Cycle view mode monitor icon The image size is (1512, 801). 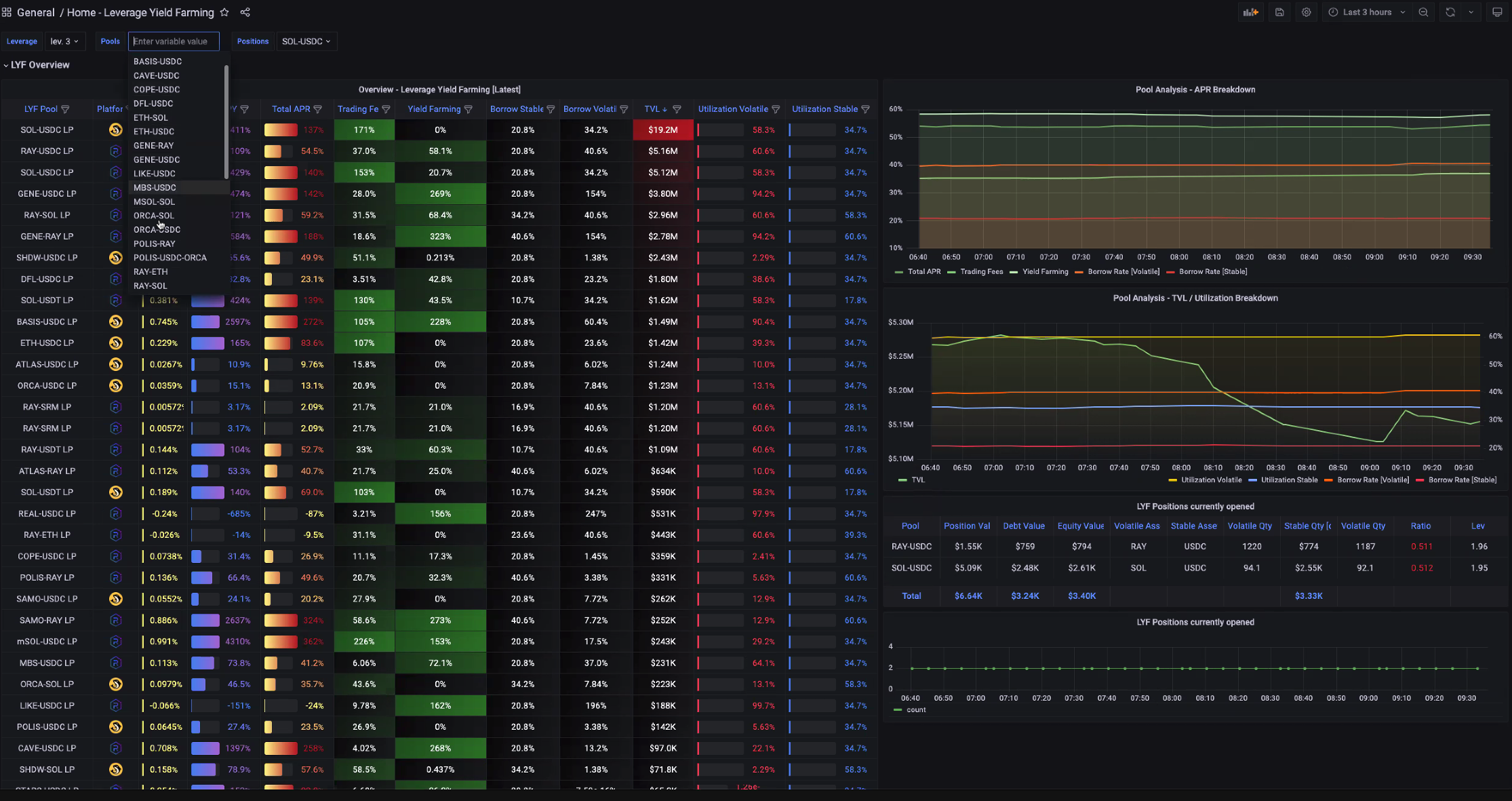tap(1498, 12)
